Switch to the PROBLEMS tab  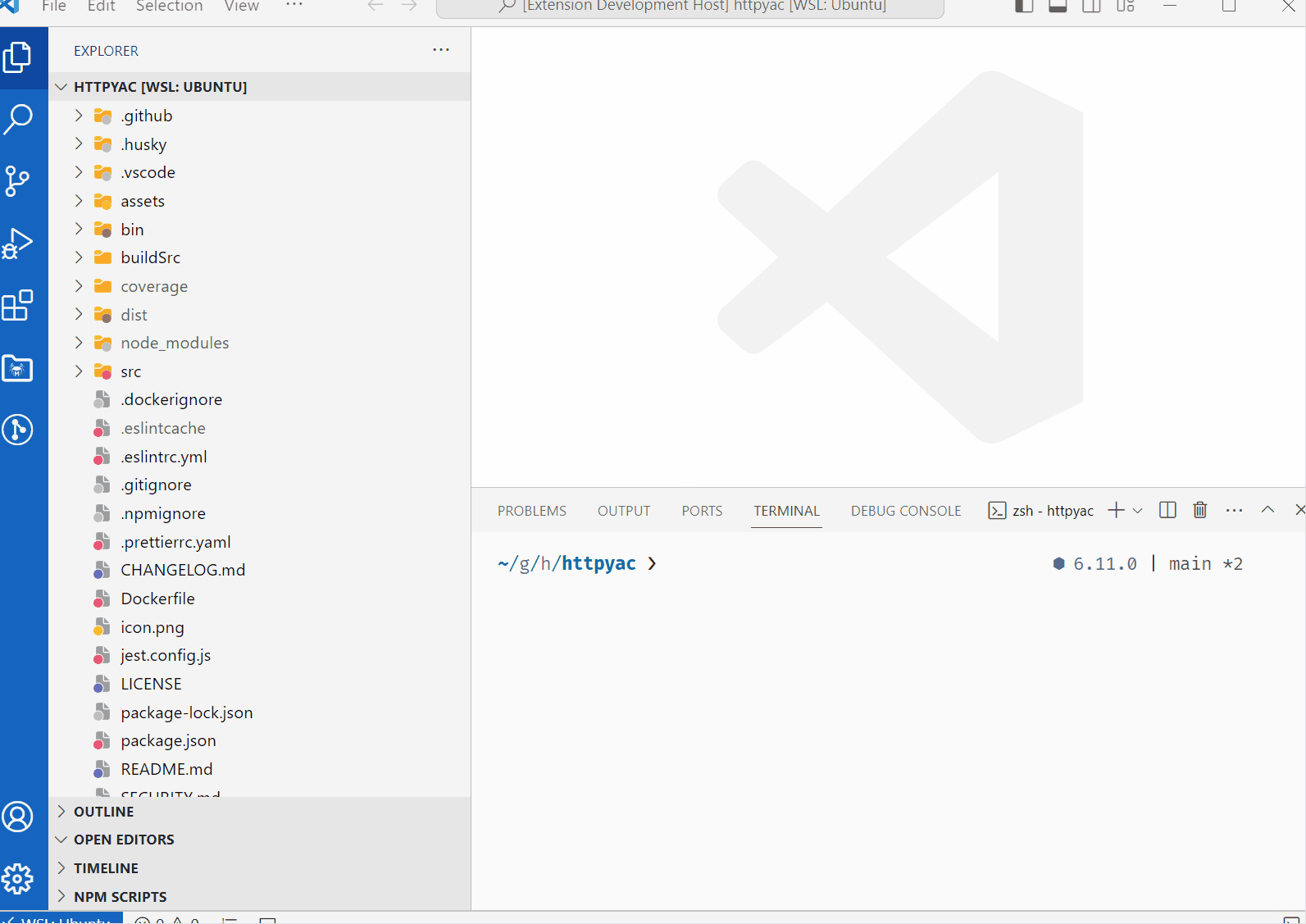pos(532,511)
